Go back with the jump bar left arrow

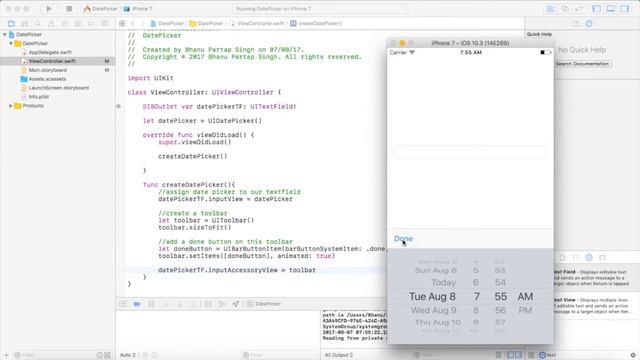133,24
